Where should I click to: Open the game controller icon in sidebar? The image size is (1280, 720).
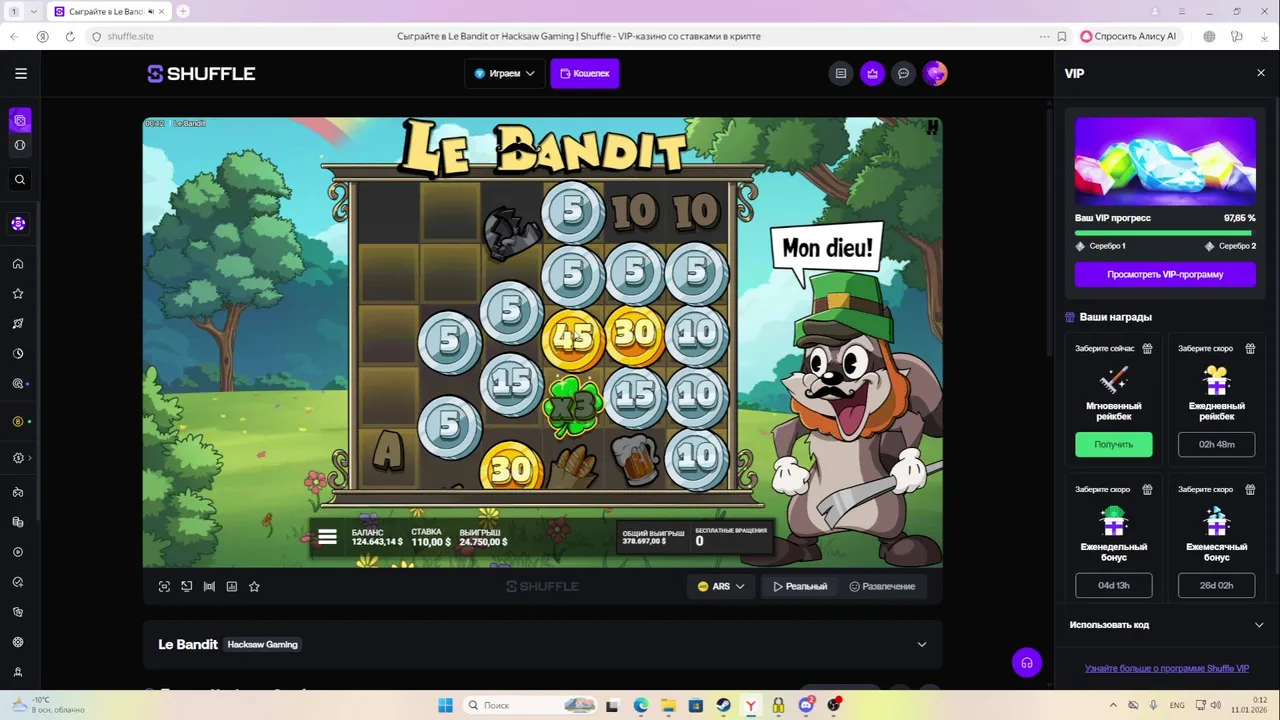pyautogui.click(x=18, y=492)
